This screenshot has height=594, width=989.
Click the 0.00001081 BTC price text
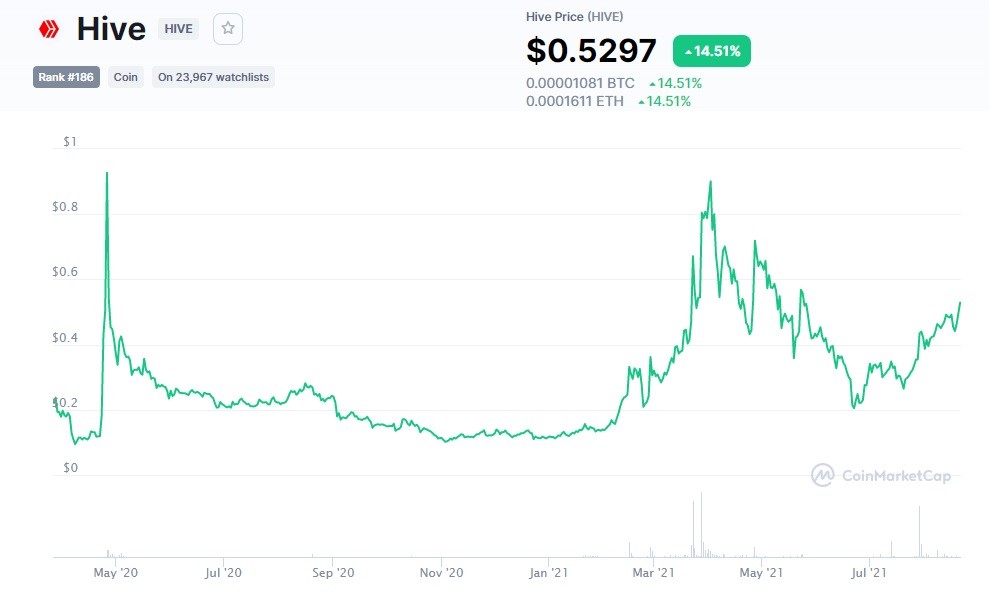pyautogui.click(x=580, y=83)
